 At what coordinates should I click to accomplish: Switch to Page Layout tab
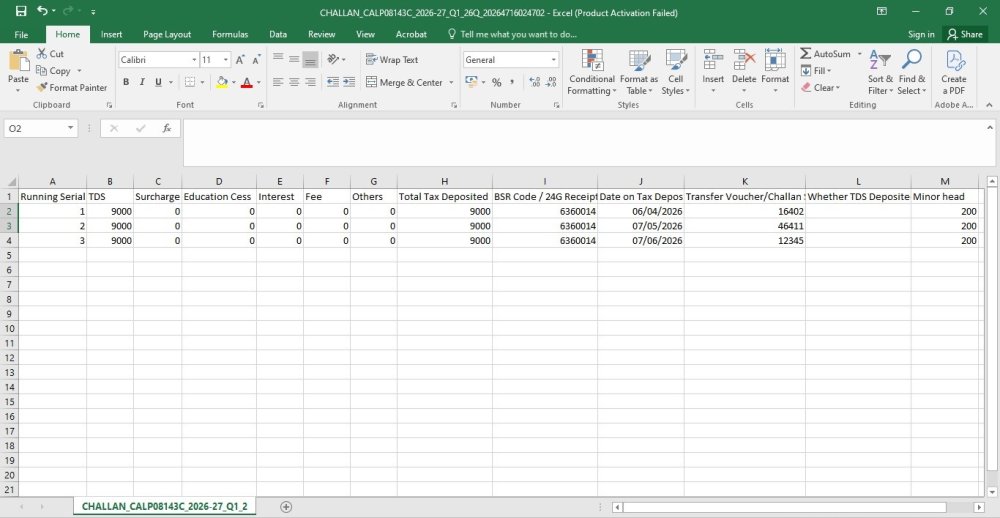(167, 34)
